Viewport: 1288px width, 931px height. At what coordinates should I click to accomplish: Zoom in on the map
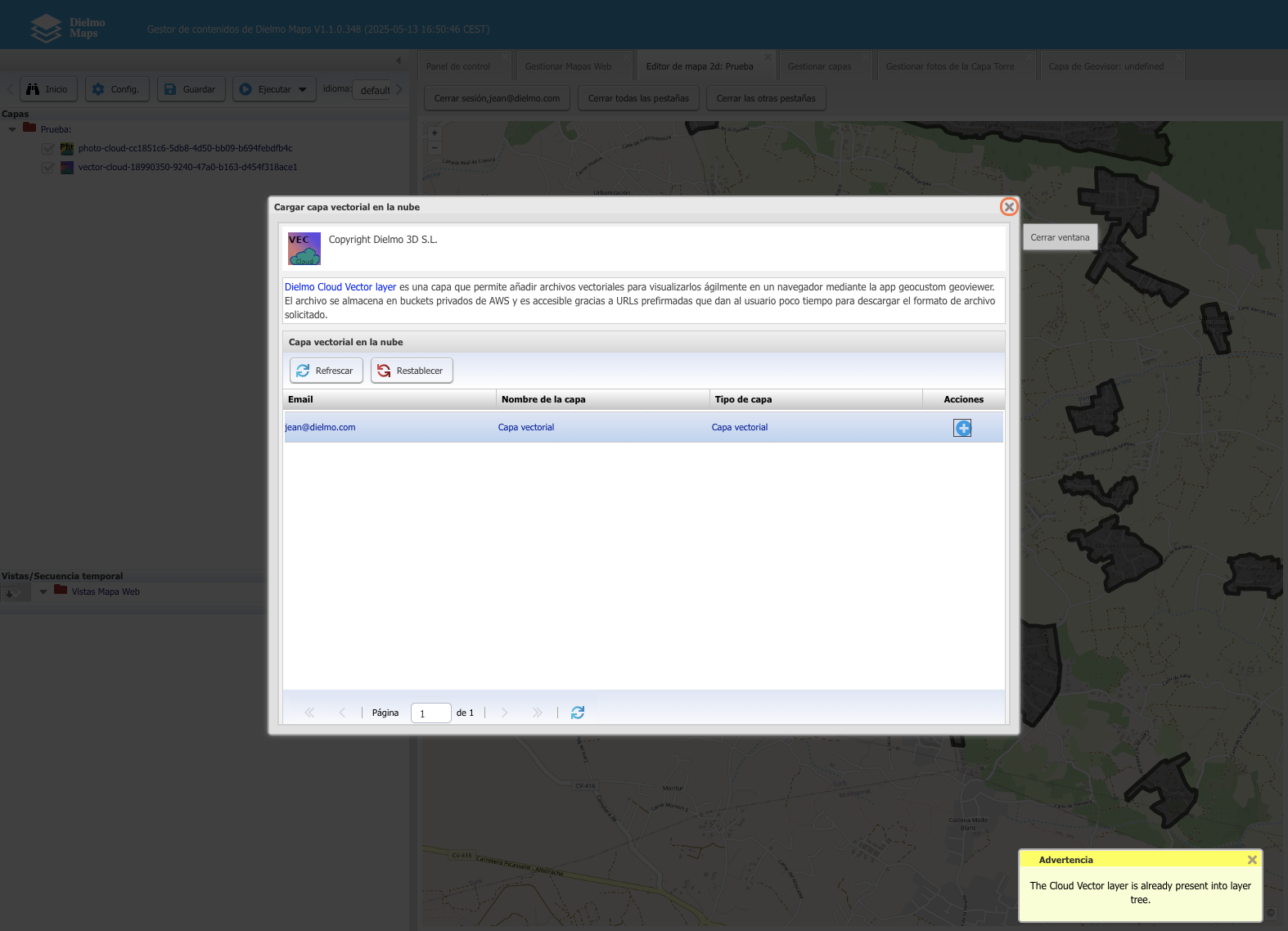click(435, 133)
